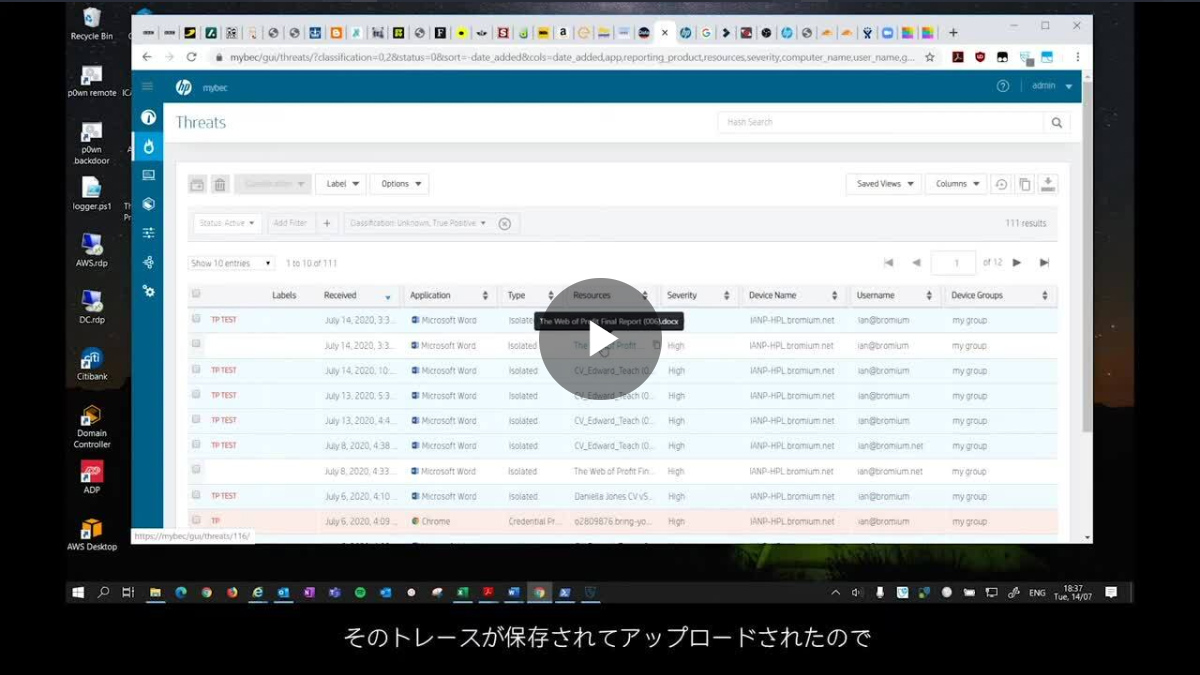1200x675 pixels.
Task: Click the history clock icon near Columns
Action: point(1000,184)
